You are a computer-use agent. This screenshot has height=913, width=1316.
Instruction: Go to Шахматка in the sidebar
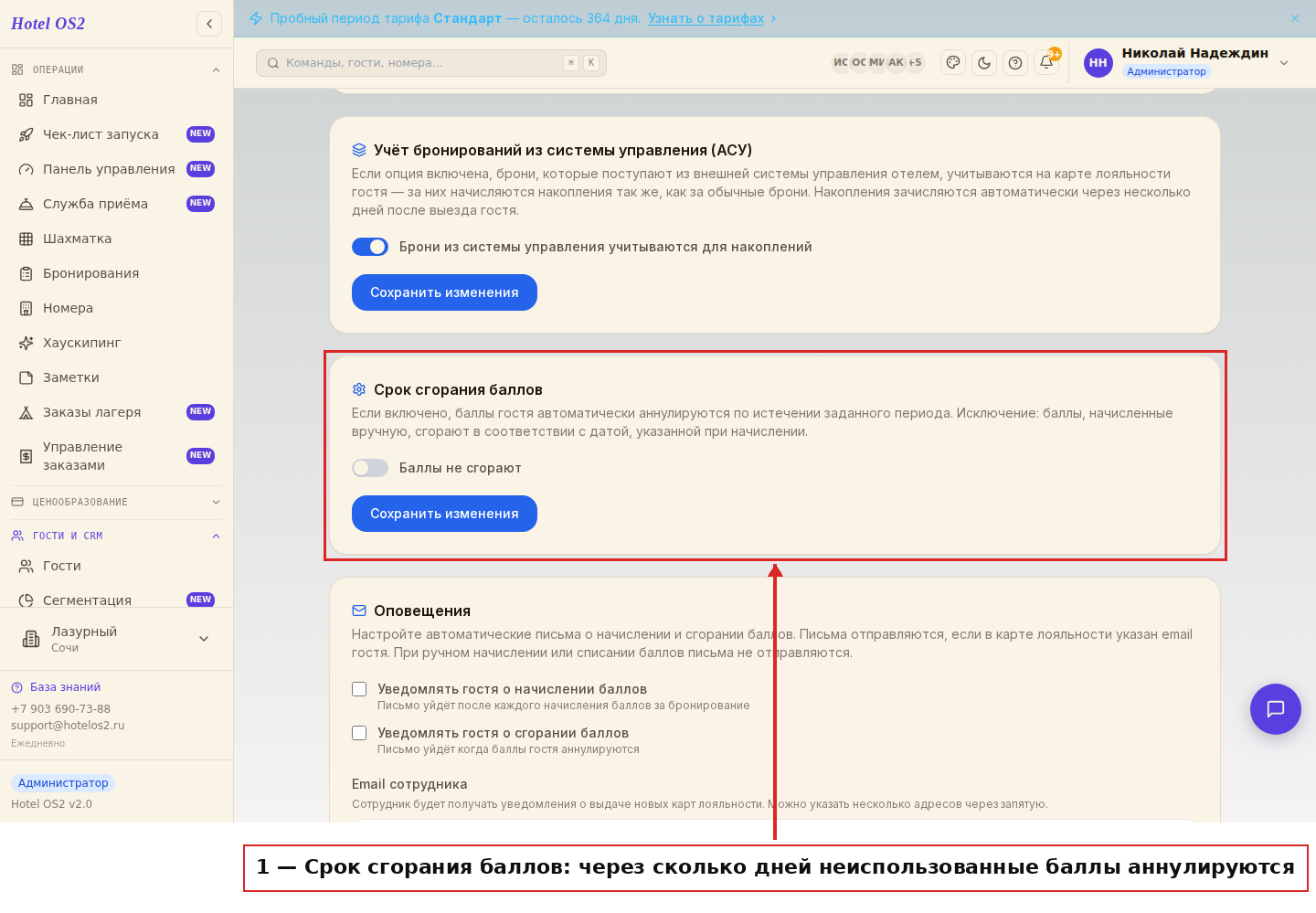(x=116, y=239)
